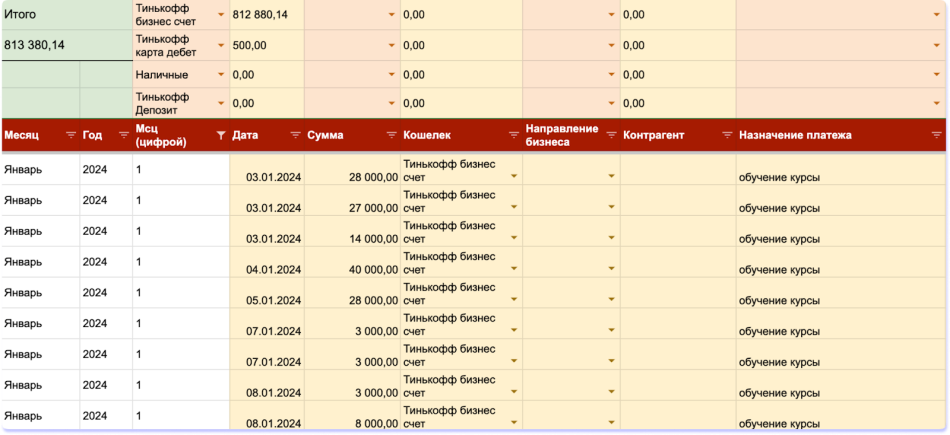
Task: Expand the Тинькофф карта дебет dropdown
Action: [x=220, y=46]
